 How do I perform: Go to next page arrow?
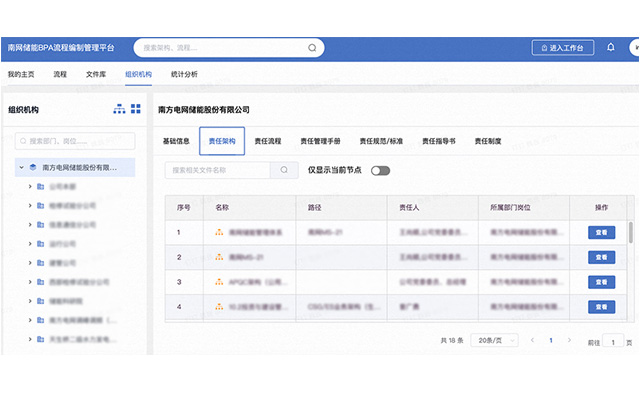(569, 340)
